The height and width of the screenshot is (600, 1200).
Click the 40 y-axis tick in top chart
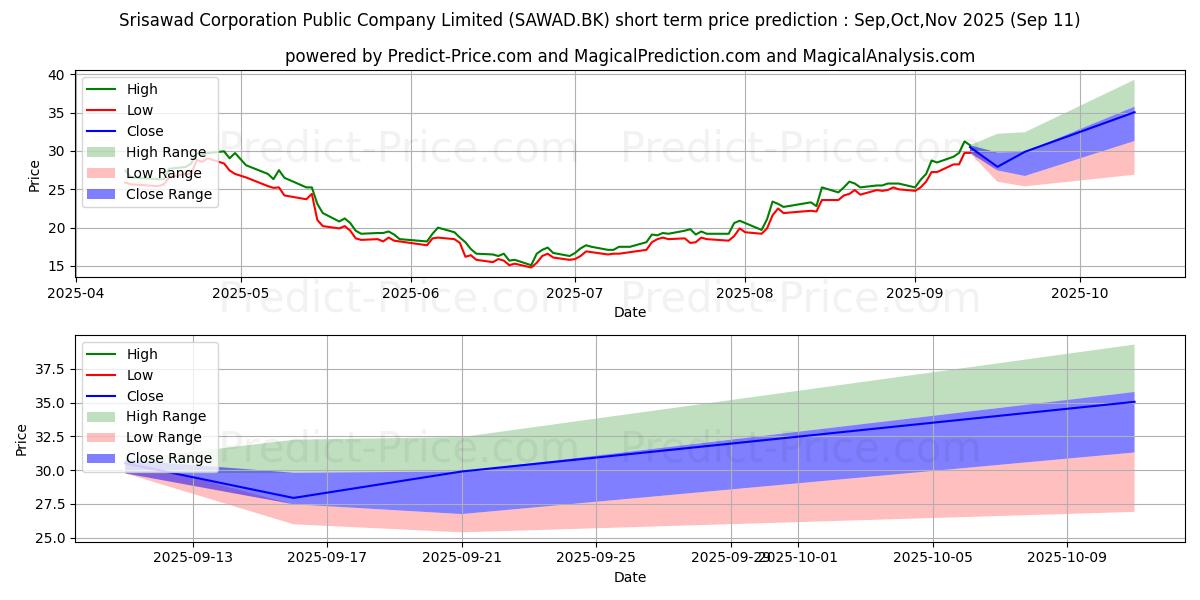56,75
